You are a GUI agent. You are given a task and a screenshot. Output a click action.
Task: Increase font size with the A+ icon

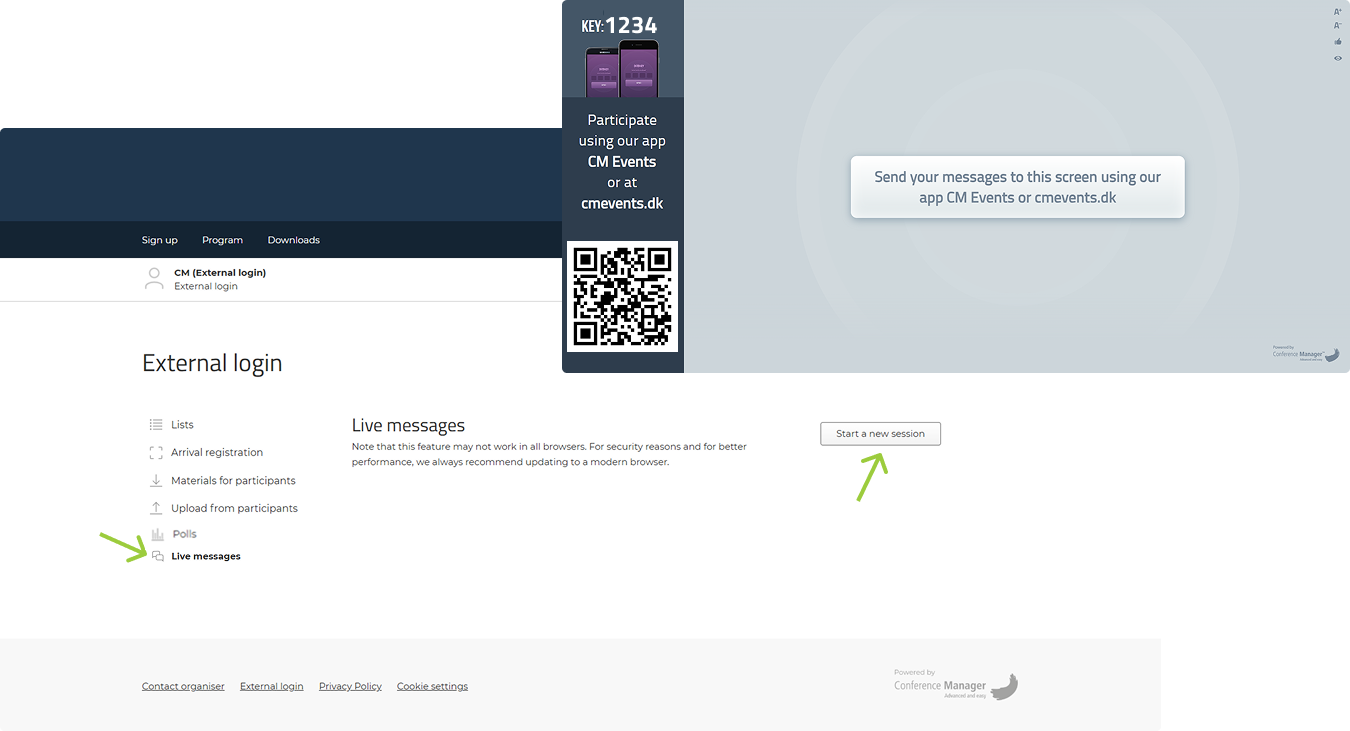click(1338, 12)
